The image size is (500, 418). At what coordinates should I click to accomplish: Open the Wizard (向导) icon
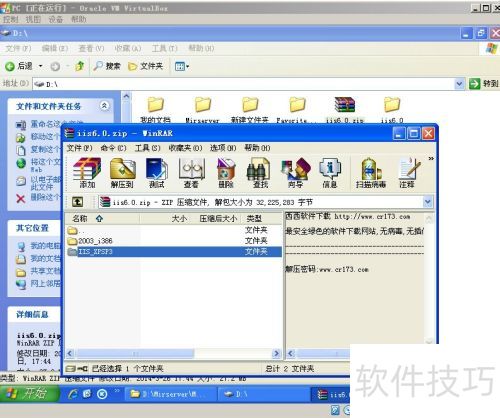[x=295, y=173]
